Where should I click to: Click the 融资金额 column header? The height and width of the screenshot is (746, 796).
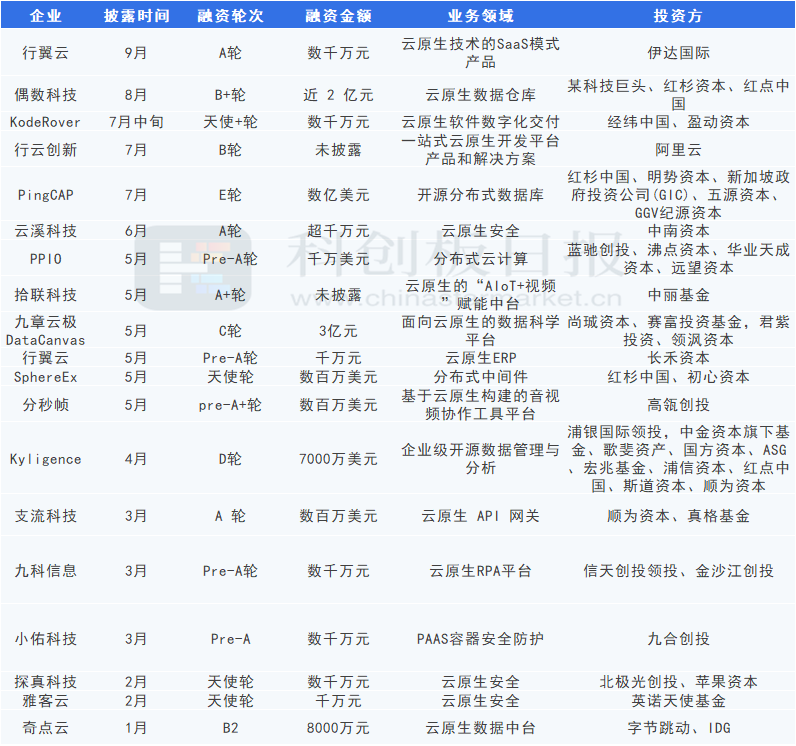point(339,16)
